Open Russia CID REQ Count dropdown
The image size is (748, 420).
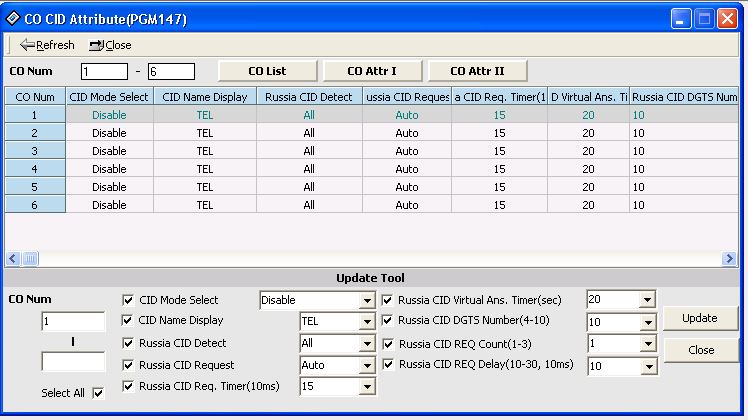(x=646, y=344)
